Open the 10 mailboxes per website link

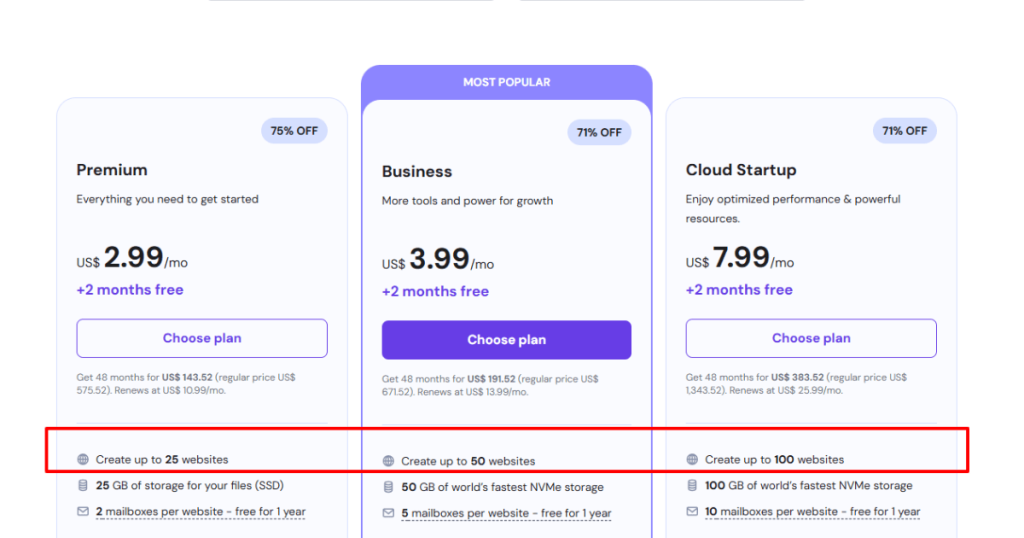[x=812, y=512]
